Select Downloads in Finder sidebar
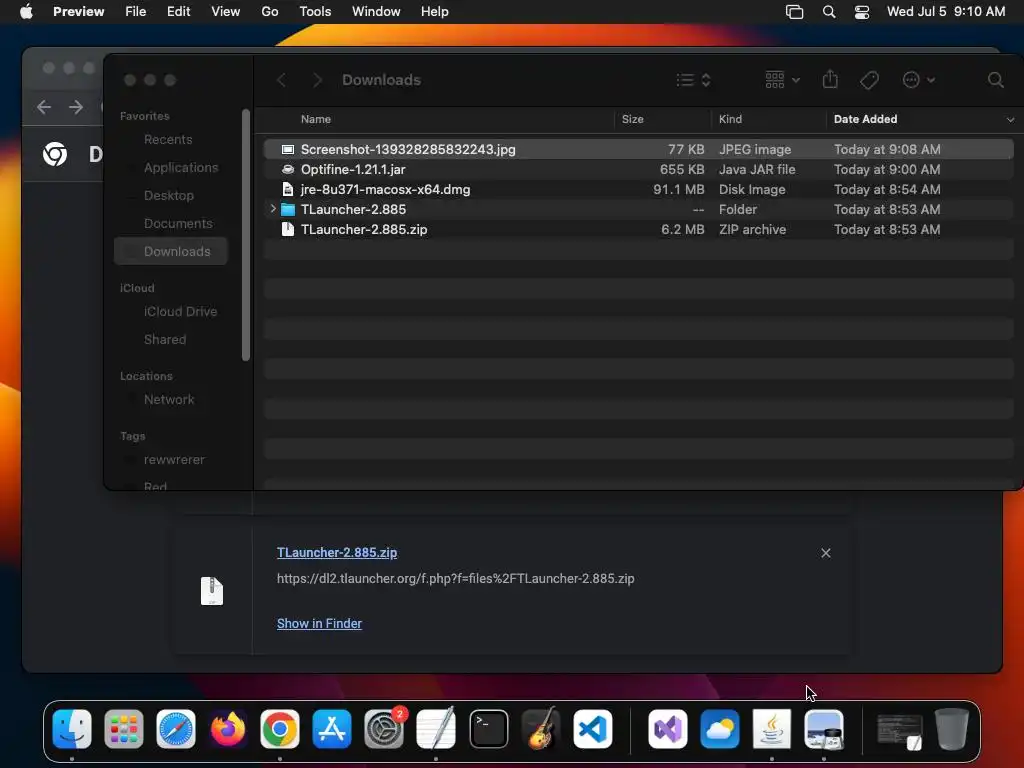Screen dimensions: 1024x768 click(x=170, y=251)
